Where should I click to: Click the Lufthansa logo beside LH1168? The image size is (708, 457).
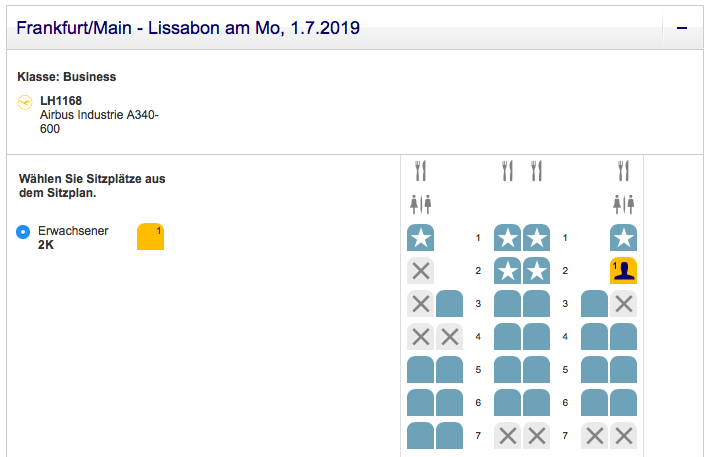(x=25, y=101)
